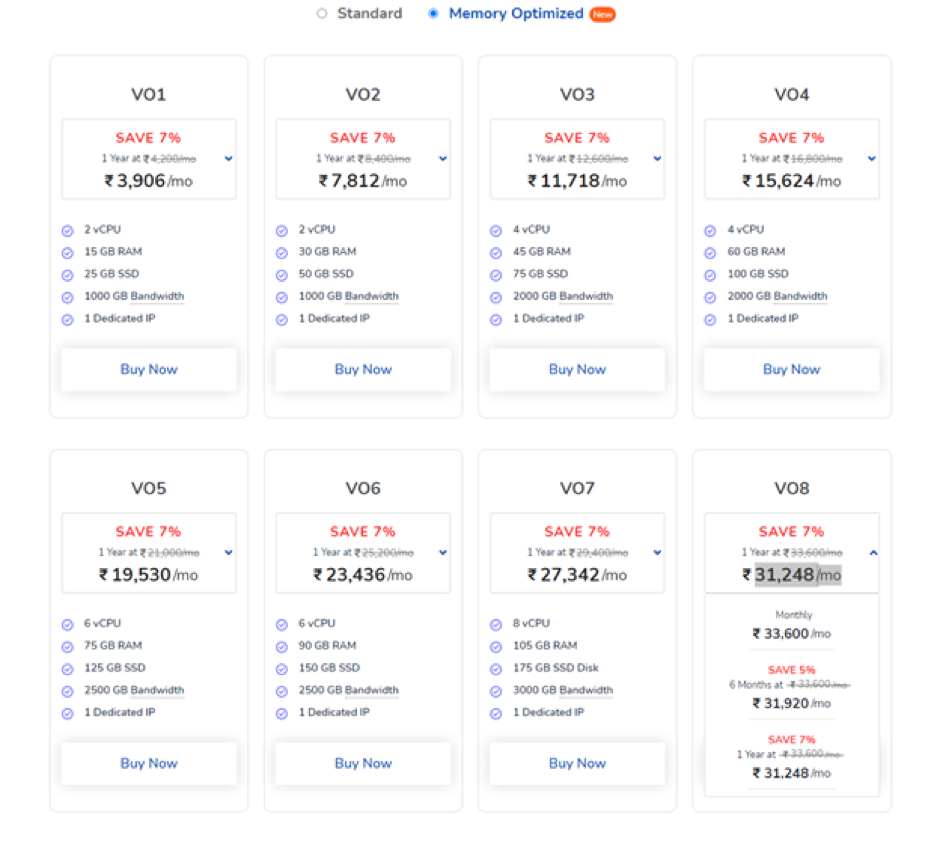Expand VO1 billing period dropdown

pos(229,159)
